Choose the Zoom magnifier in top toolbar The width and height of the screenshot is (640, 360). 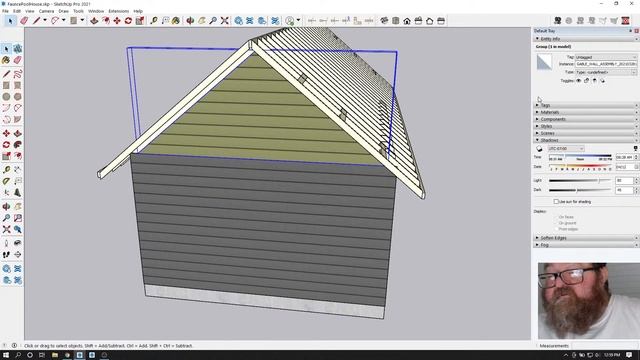click(213, 20)
